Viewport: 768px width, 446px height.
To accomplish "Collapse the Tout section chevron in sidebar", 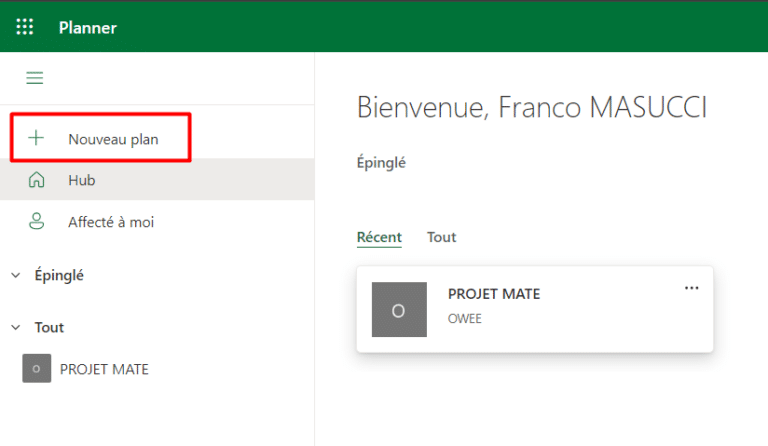I will coord(16,328).
